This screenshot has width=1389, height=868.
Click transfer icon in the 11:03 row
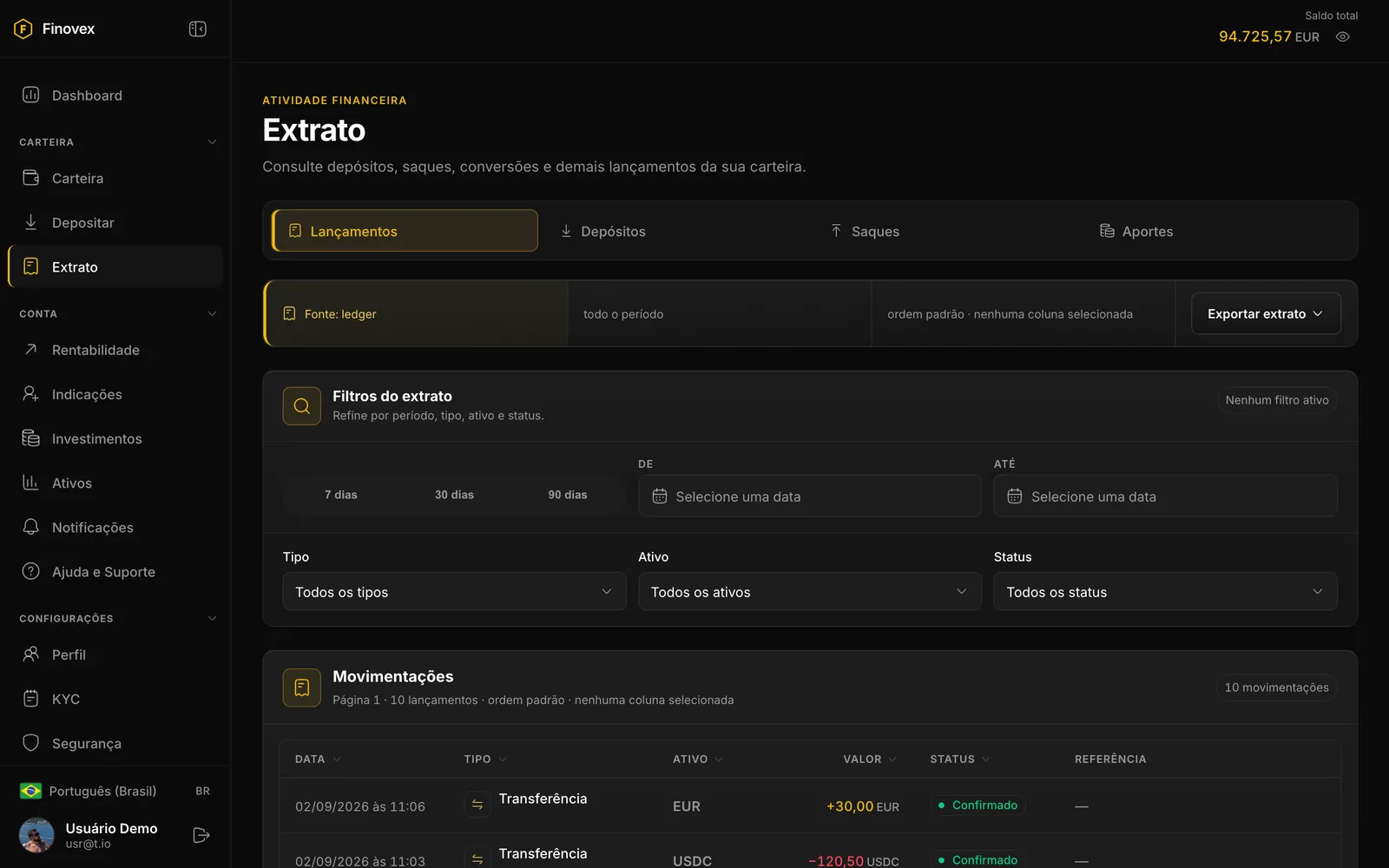pyautogui.click(x=477, y=859)
